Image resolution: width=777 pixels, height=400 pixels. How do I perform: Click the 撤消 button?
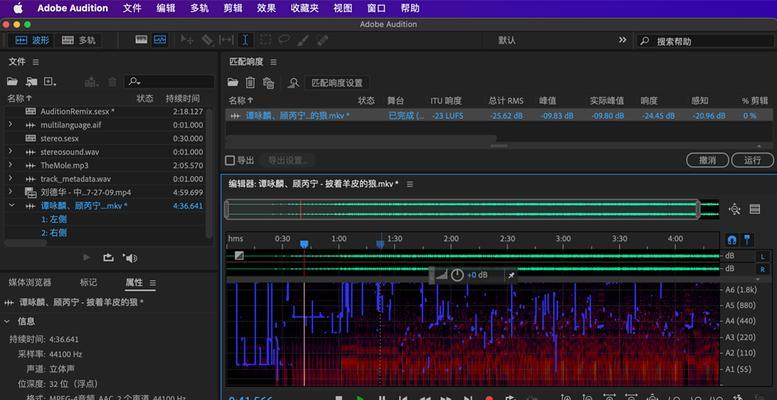[x=708, y=160]
